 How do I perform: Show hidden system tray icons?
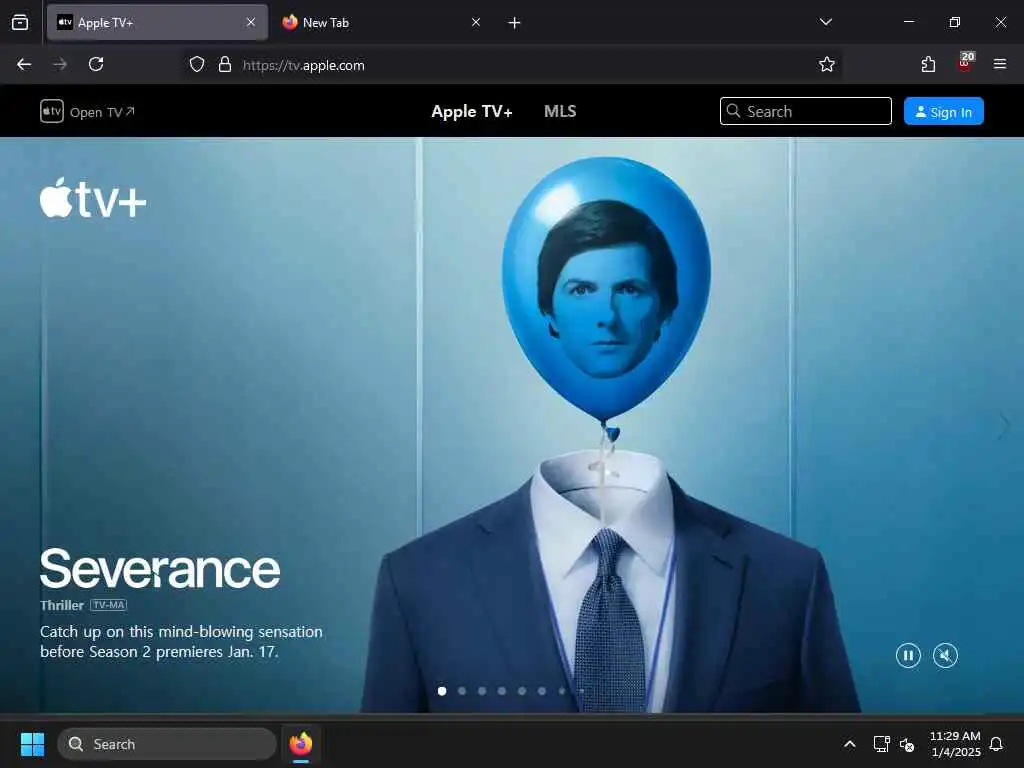(x=850, y=744)
